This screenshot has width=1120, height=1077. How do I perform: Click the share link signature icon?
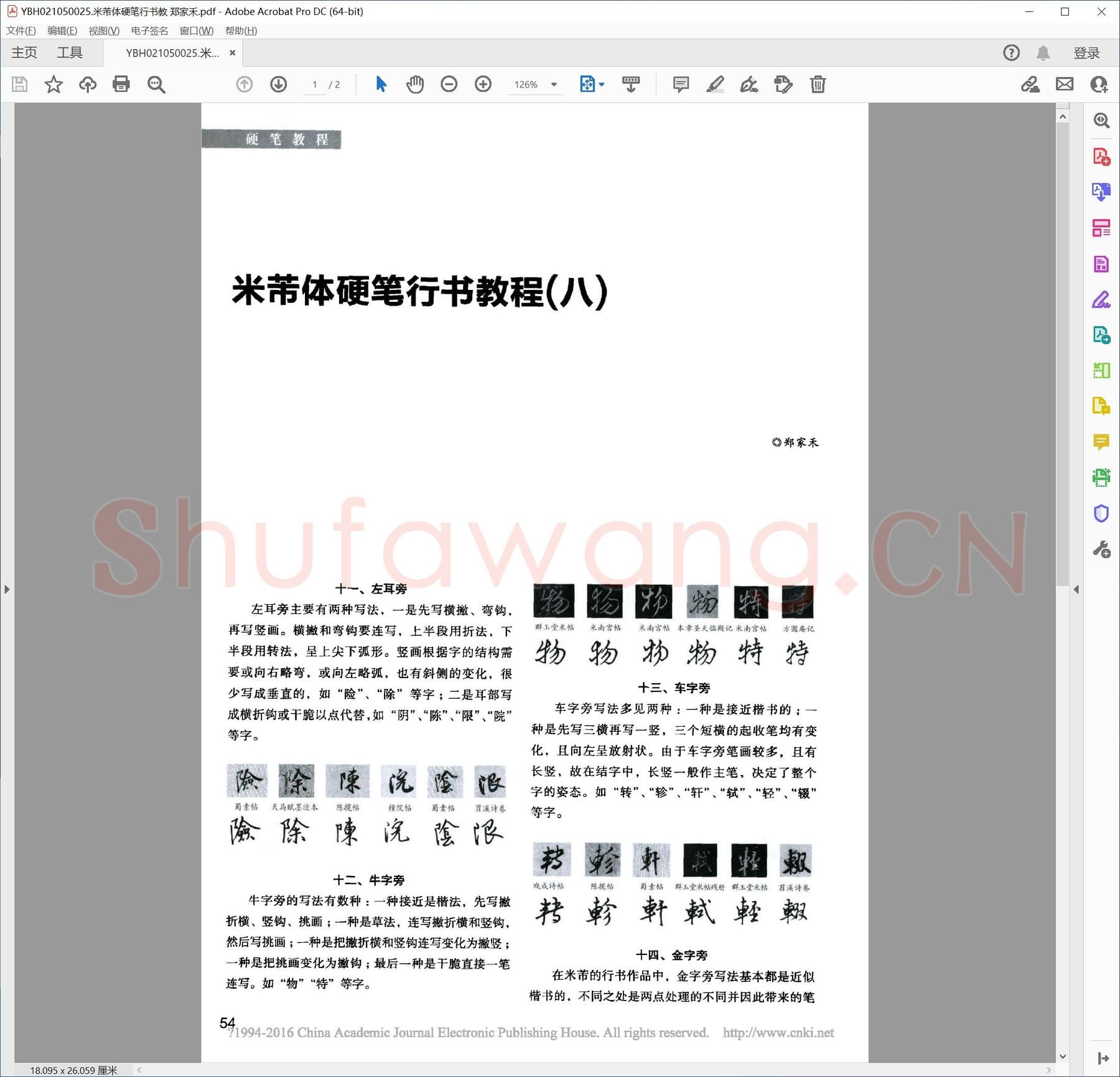[x=1030, y=84]
